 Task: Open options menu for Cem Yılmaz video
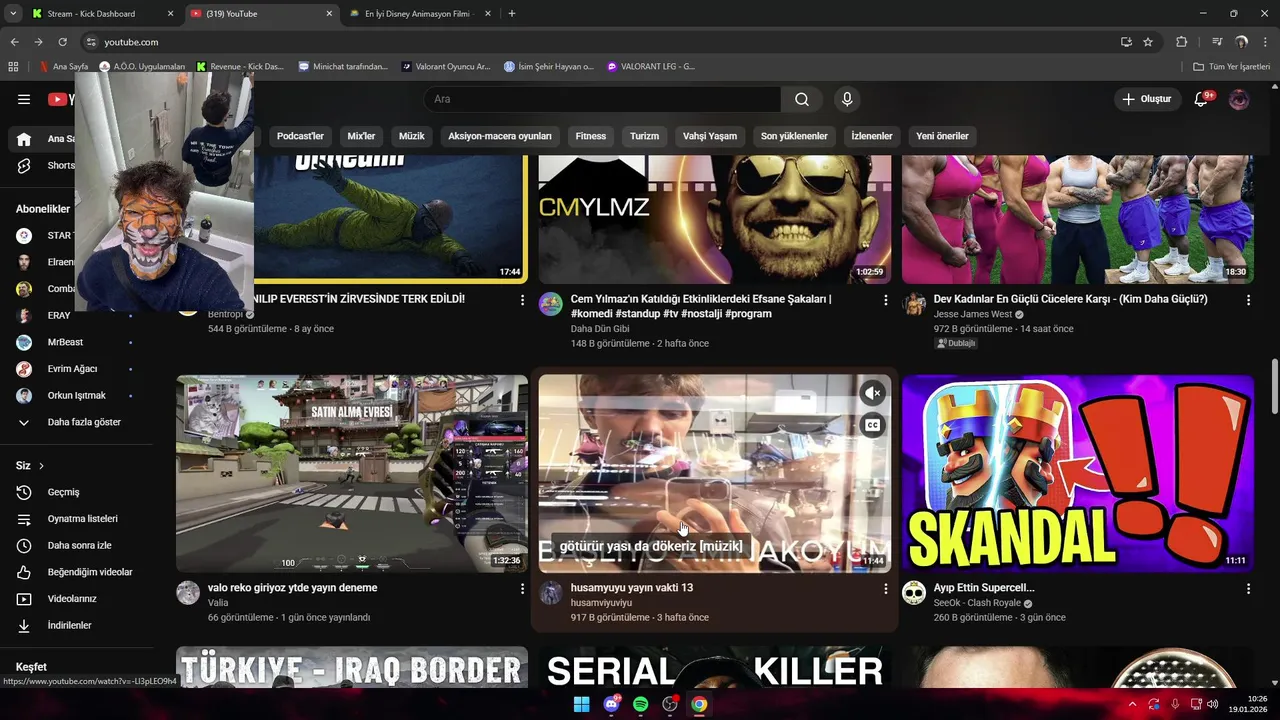pyautogui.click(x=885, y=300)
